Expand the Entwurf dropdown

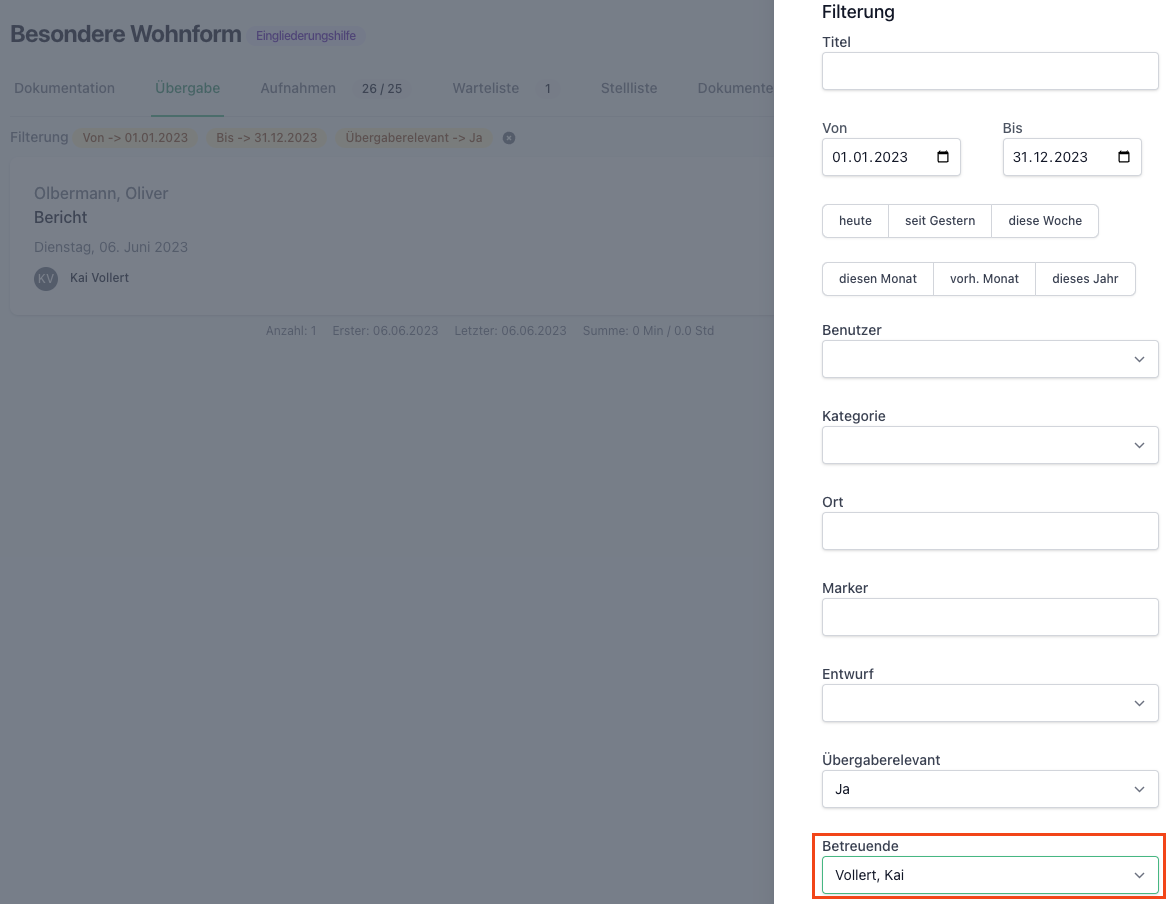click(990, 703)
